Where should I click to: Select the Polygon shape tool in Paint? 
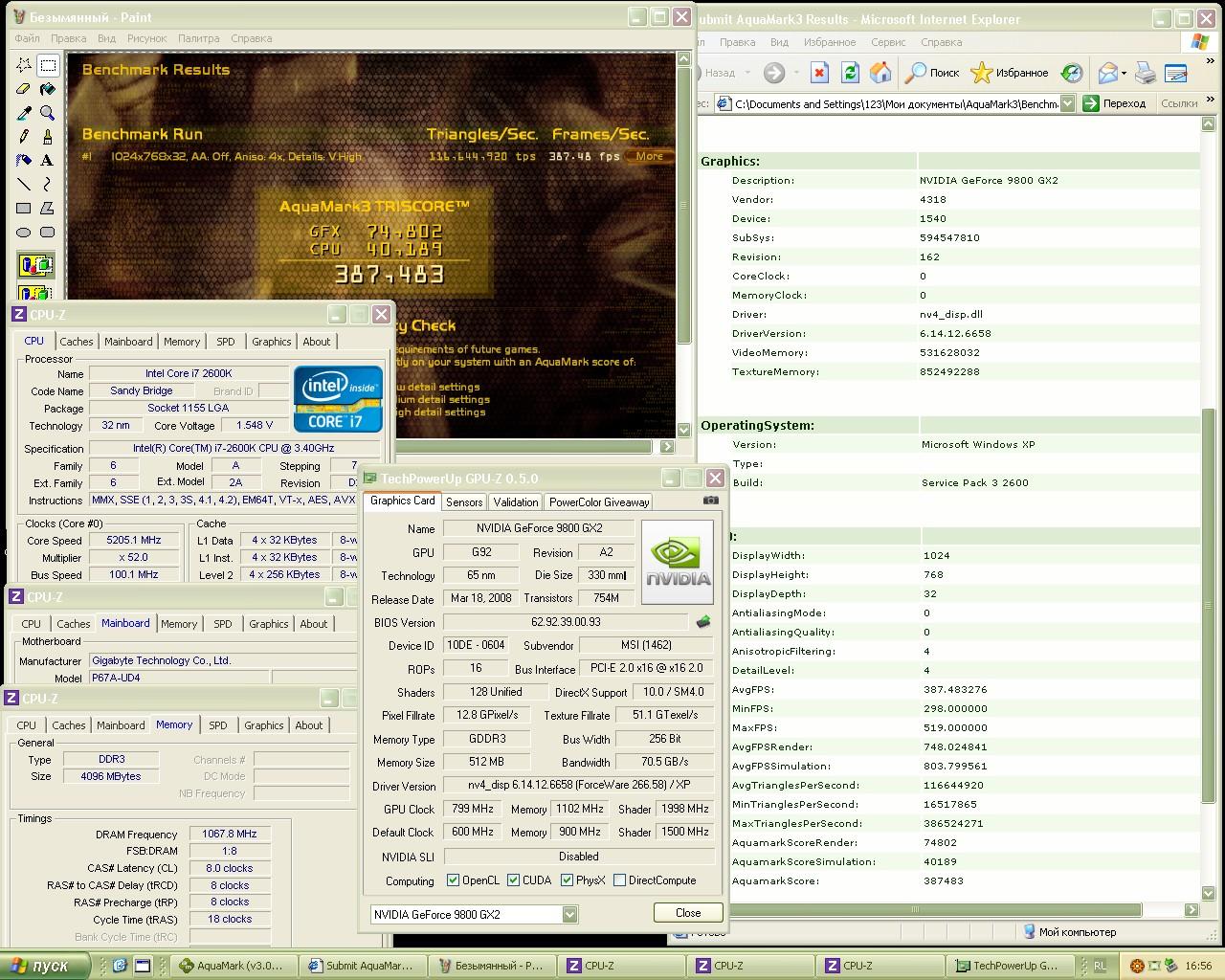(x=48, y=209)
